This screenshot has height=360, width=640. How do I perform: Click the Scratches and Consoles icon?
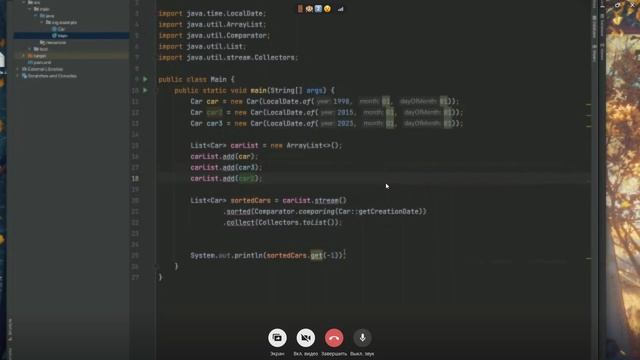[24, 76]
